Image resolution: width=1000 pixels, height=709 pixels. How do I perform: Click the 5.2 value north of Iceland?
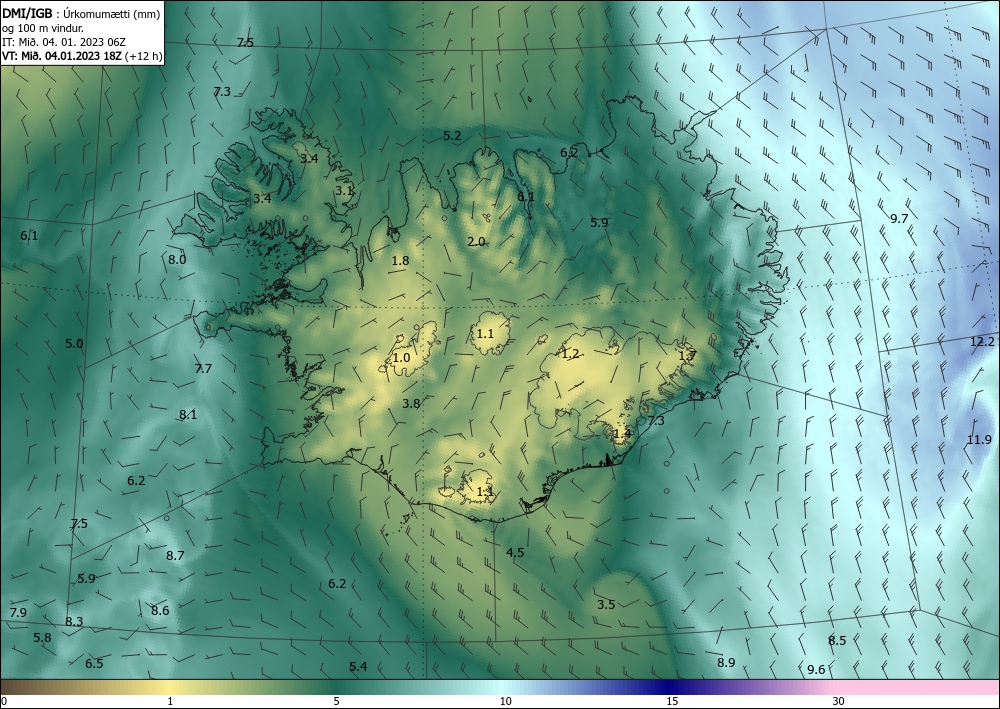pyautogui.click(x=452, y=135)
